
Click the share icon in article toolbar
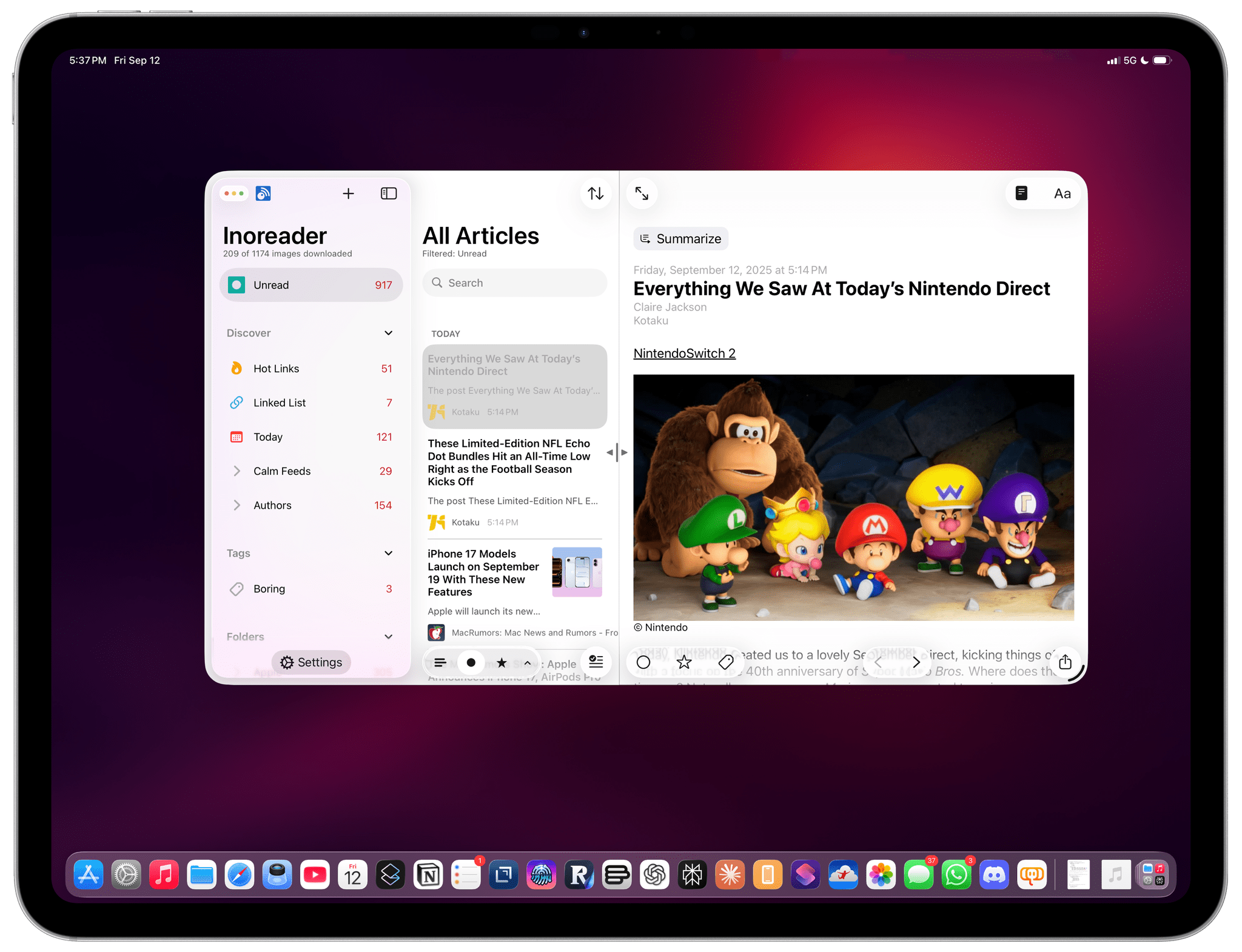[1065, 662]
